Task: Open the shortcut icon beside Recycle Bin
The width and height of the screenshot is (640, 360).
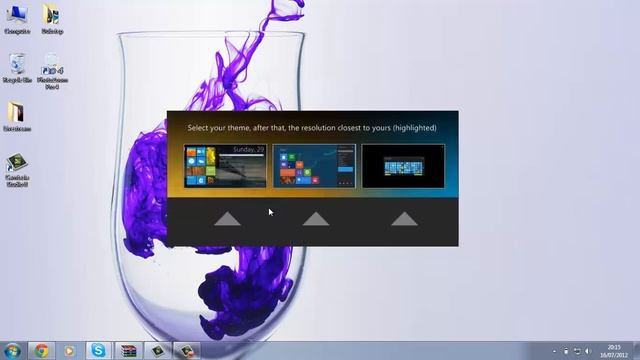Action: point(52,71)
